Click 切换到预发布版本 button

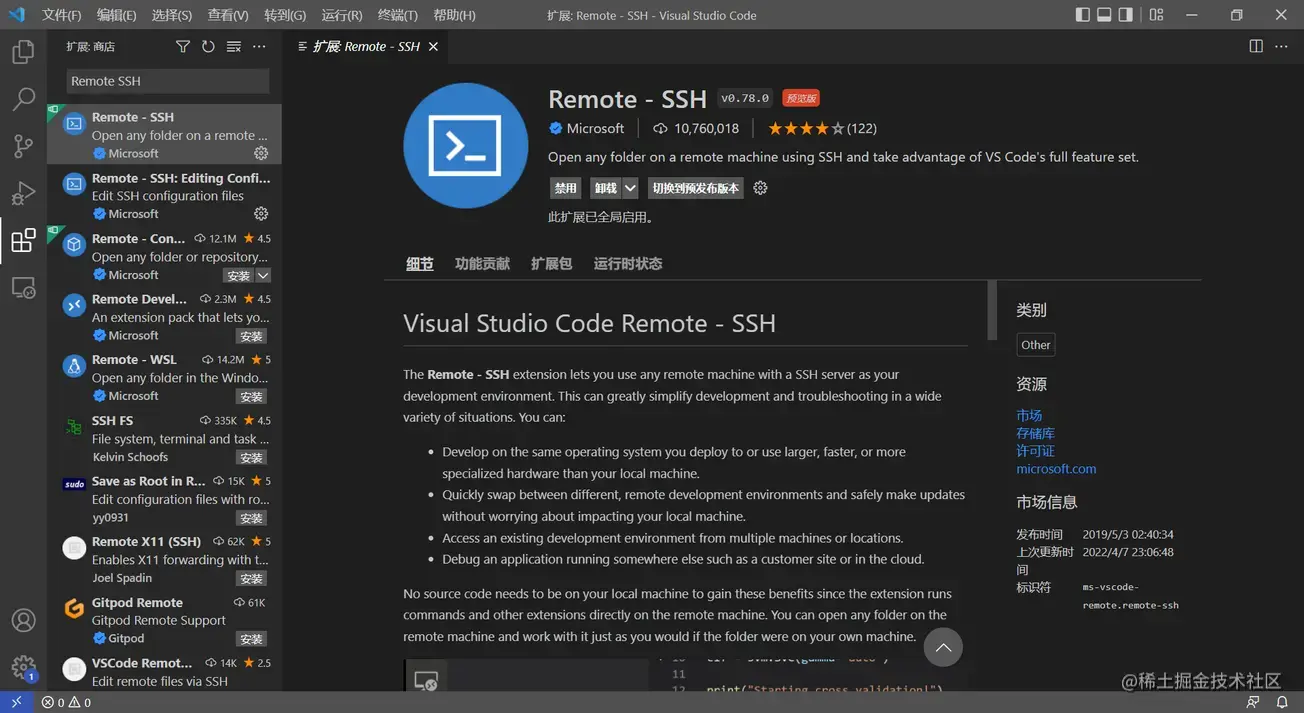tap(696, 188)
